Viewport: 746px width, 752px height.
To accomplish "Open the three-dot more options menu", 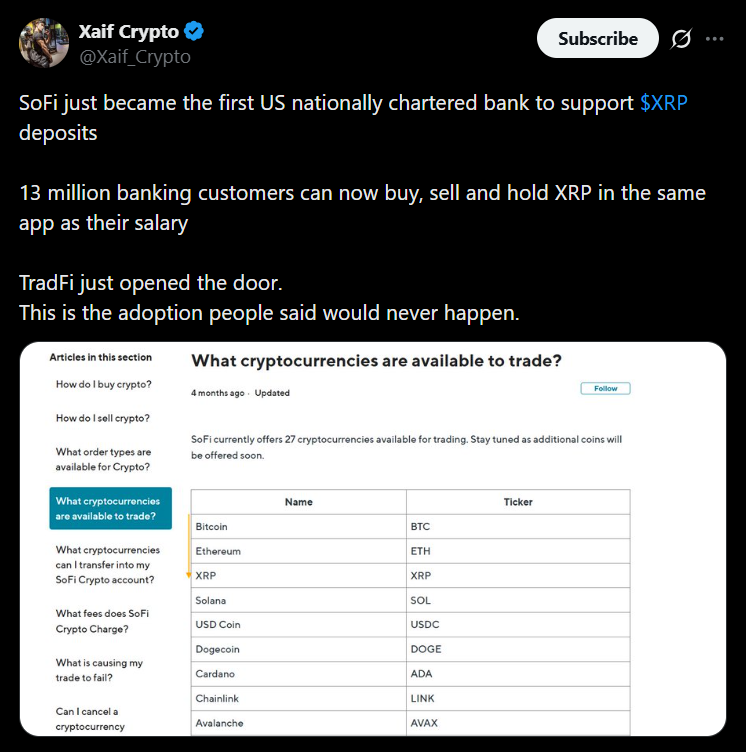I will pyautogui.click(x=714, y=39).
